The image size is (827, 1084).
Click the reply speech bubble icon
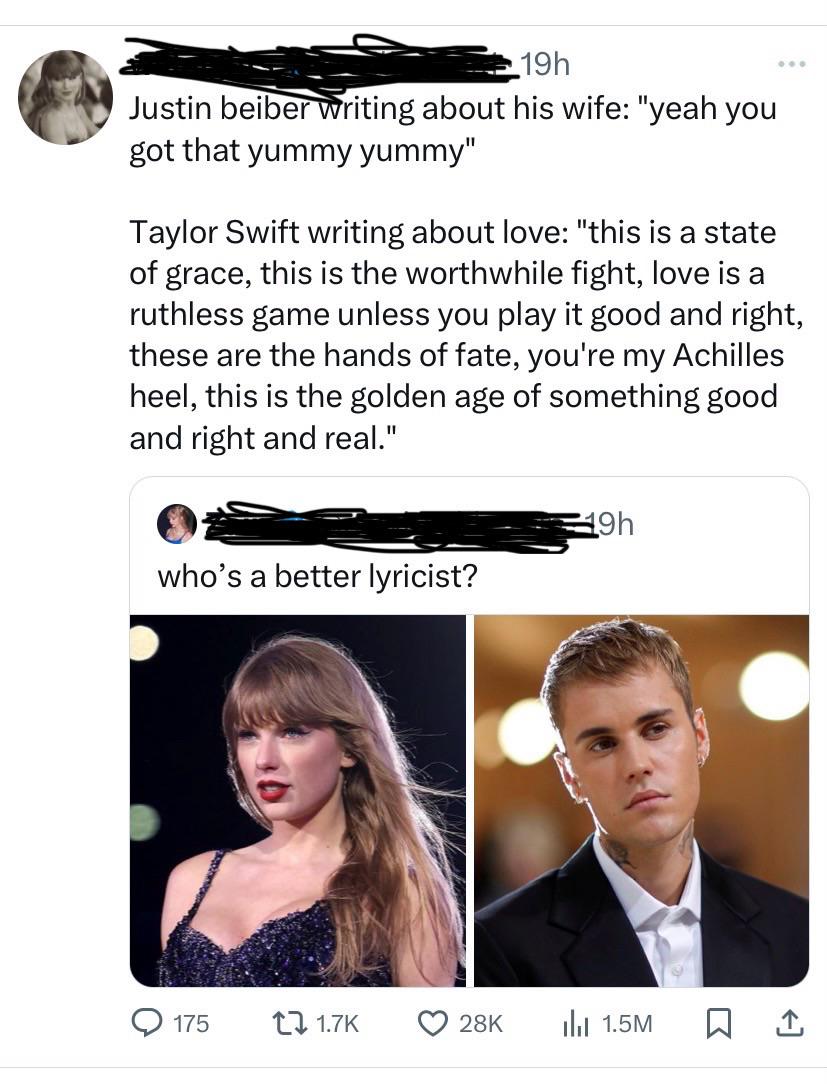click(x=146, y=1023)
